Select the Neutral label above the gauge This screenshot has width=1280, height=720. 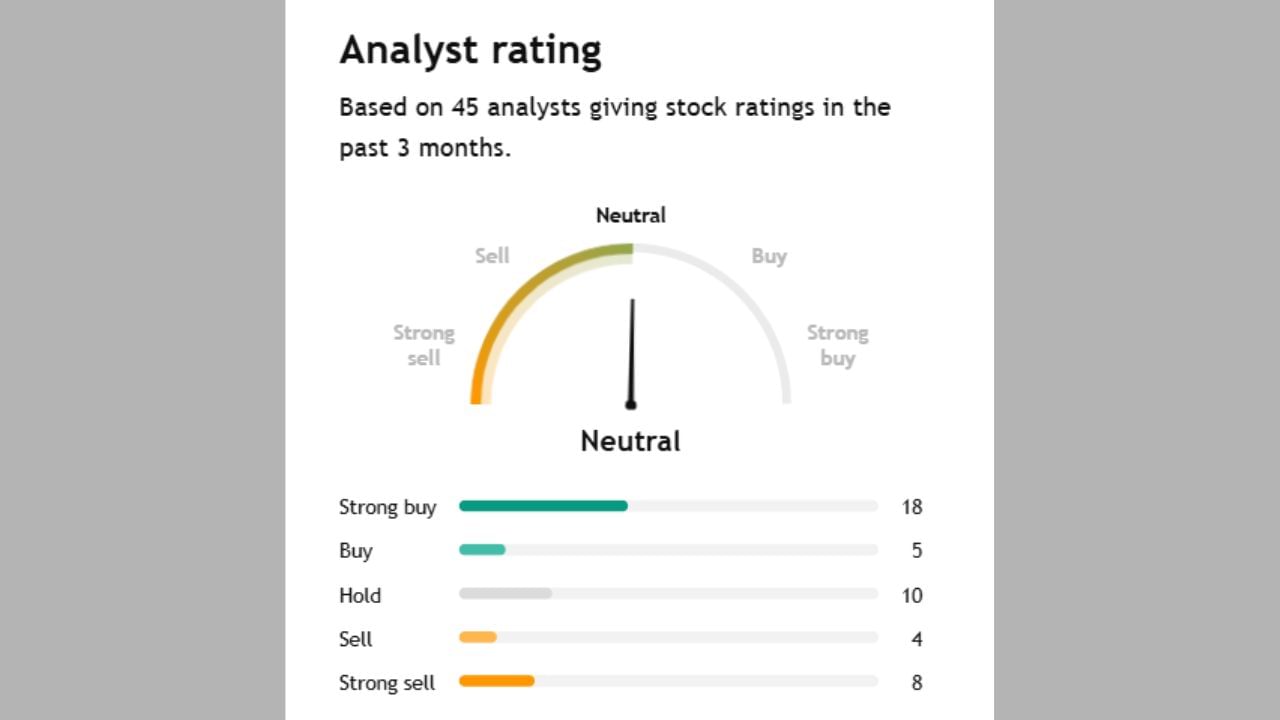click(630, 215)
